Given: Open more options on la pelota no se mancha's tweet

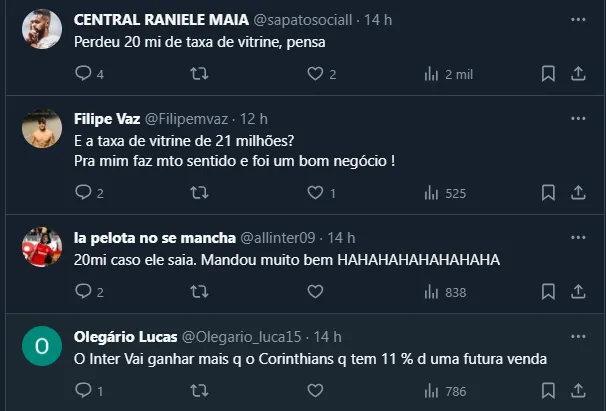Looking at the screenshot, I should 578,238.
